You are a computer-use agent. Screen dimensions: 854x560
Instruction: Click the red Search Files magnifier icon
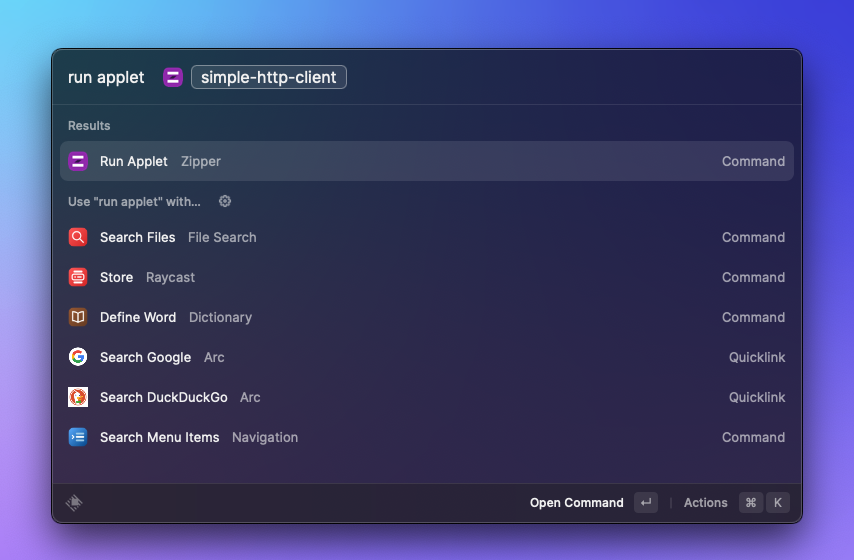coord(78,238)
